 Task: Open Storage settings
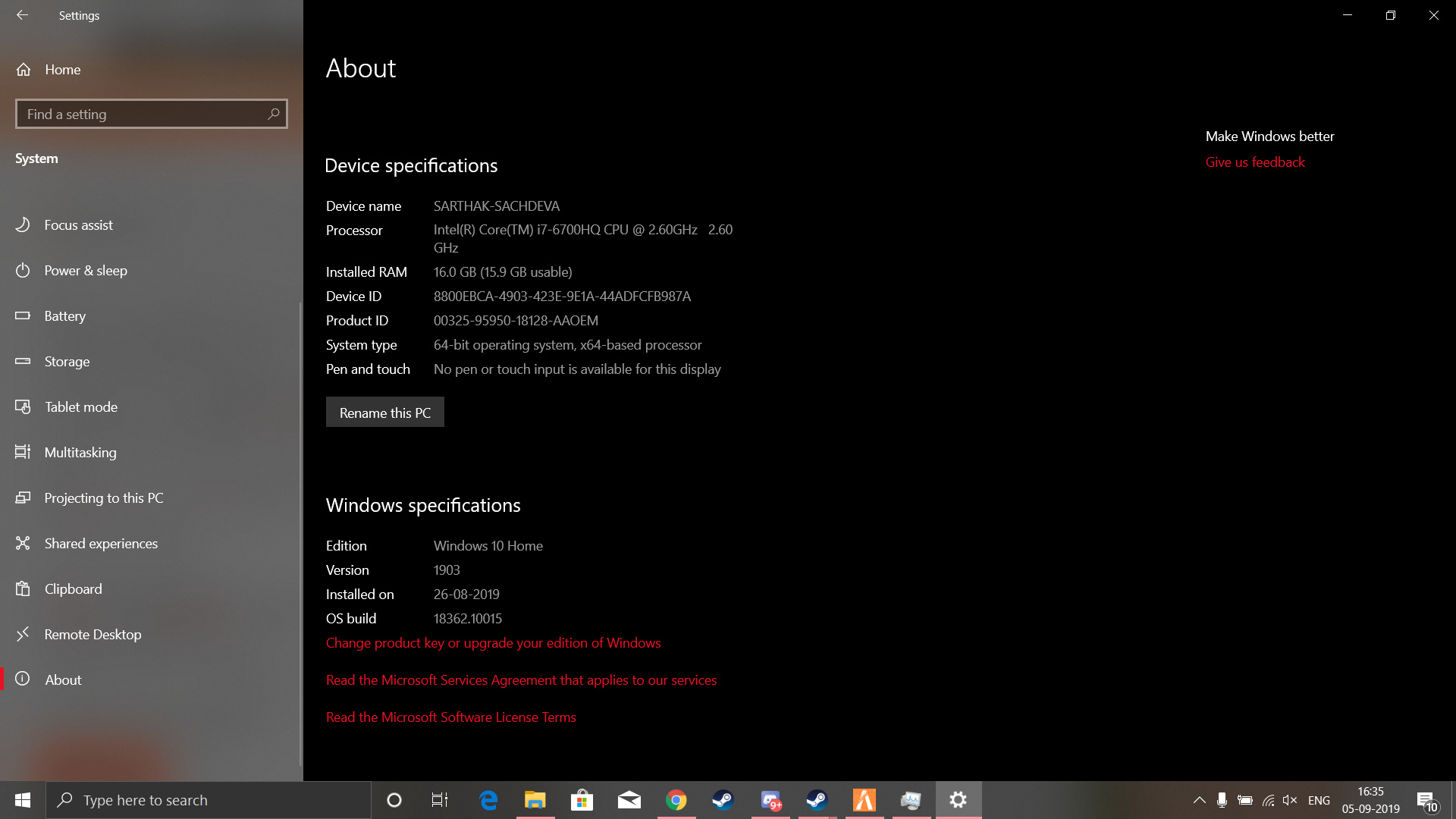tap(67, 362)
